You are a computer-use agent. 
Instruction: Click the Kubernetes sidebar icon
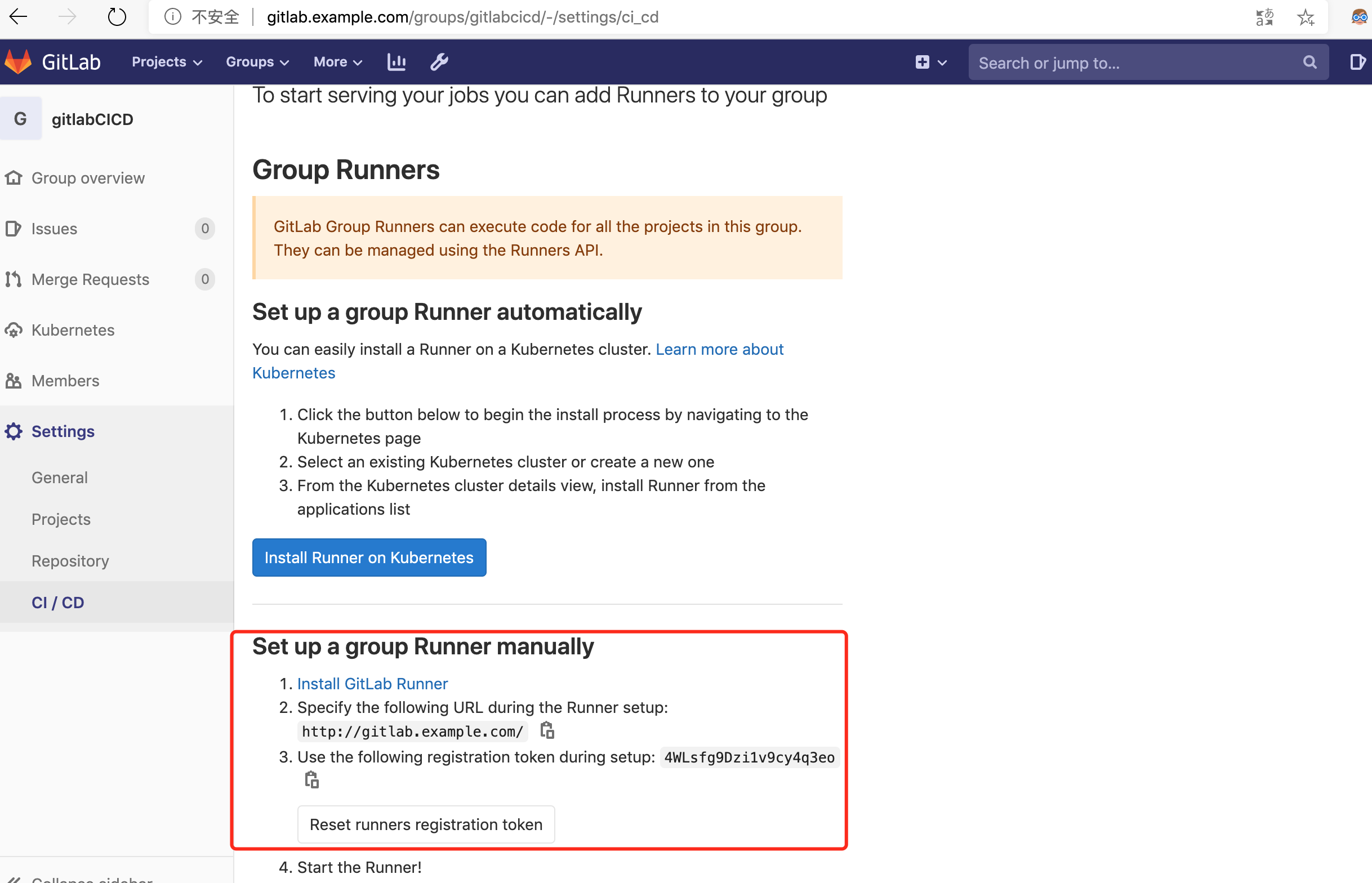14,330
